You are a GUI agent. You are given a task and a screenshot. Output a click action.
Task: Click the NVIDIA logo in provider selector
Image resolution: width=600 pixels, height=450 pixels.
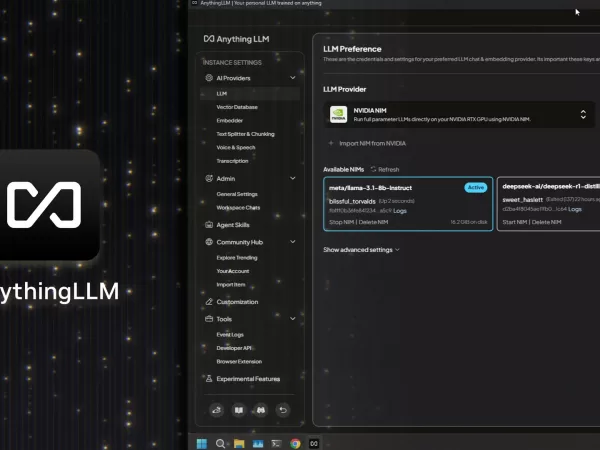[339, 114]
